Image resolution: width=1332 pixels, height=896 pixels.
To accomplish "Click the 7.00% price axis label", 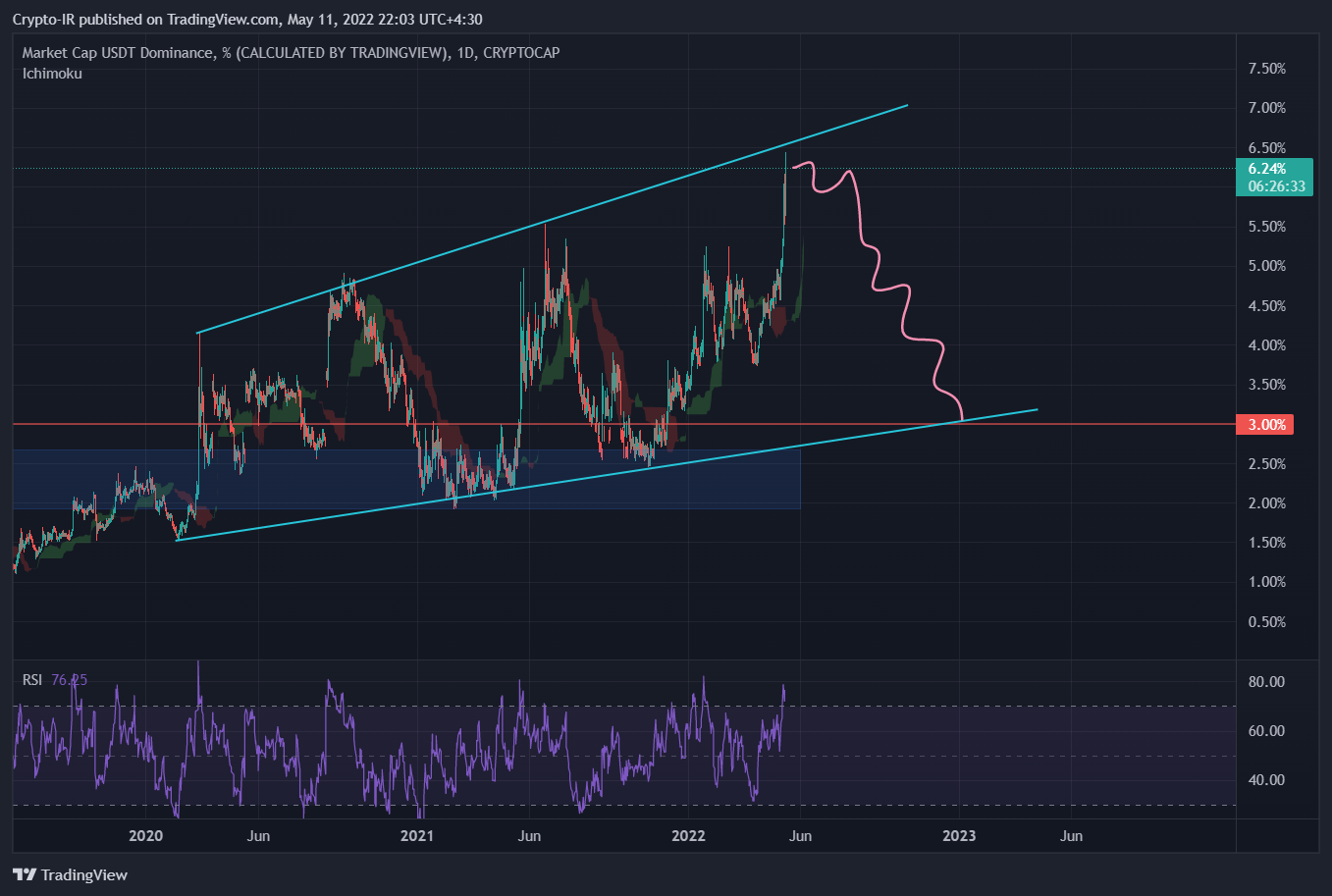I will click(x=1266, y=108).
